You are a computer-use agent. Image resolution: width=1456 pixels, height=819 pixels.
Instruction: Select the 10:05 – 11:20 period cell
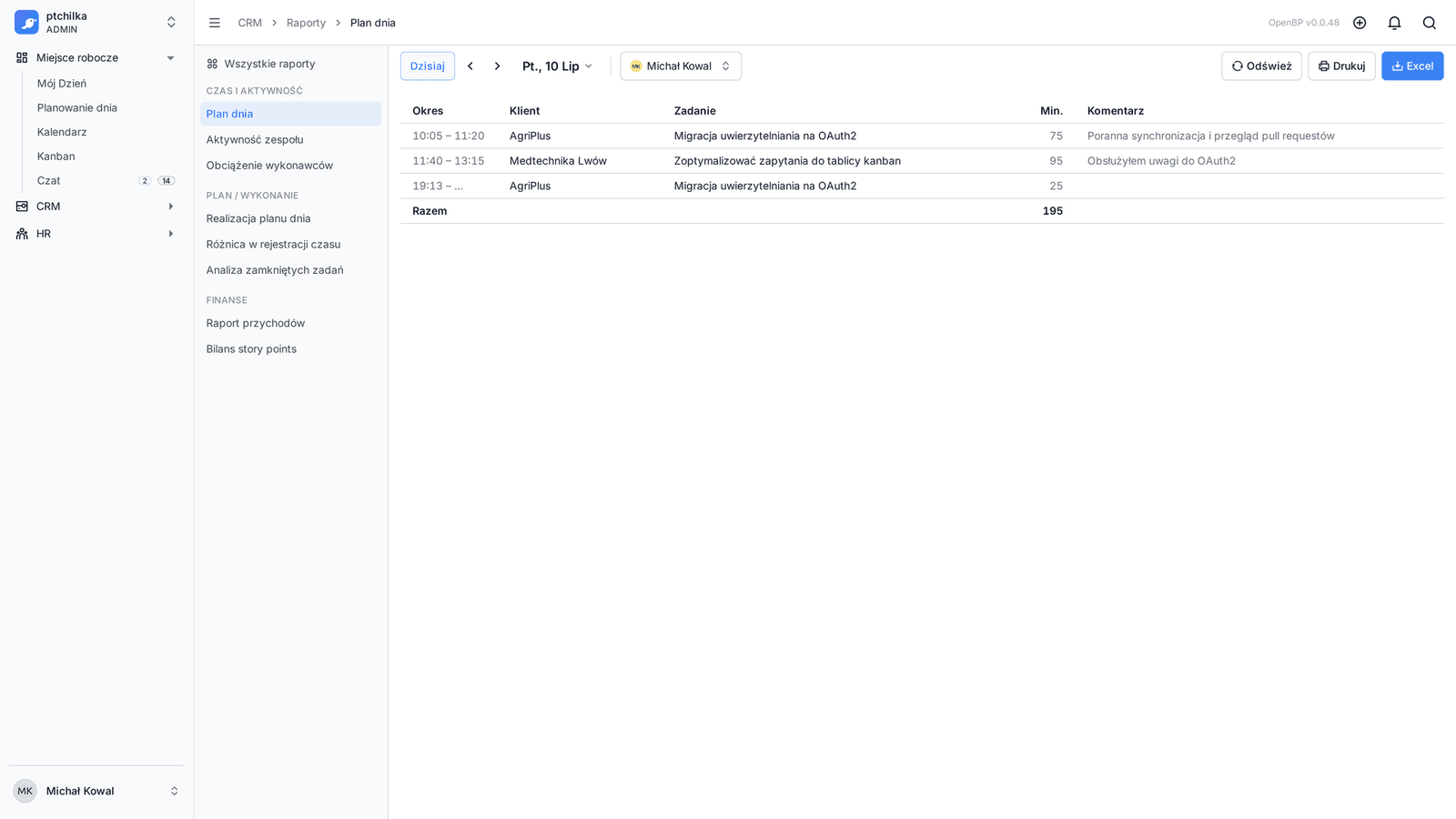coord(449,136)
